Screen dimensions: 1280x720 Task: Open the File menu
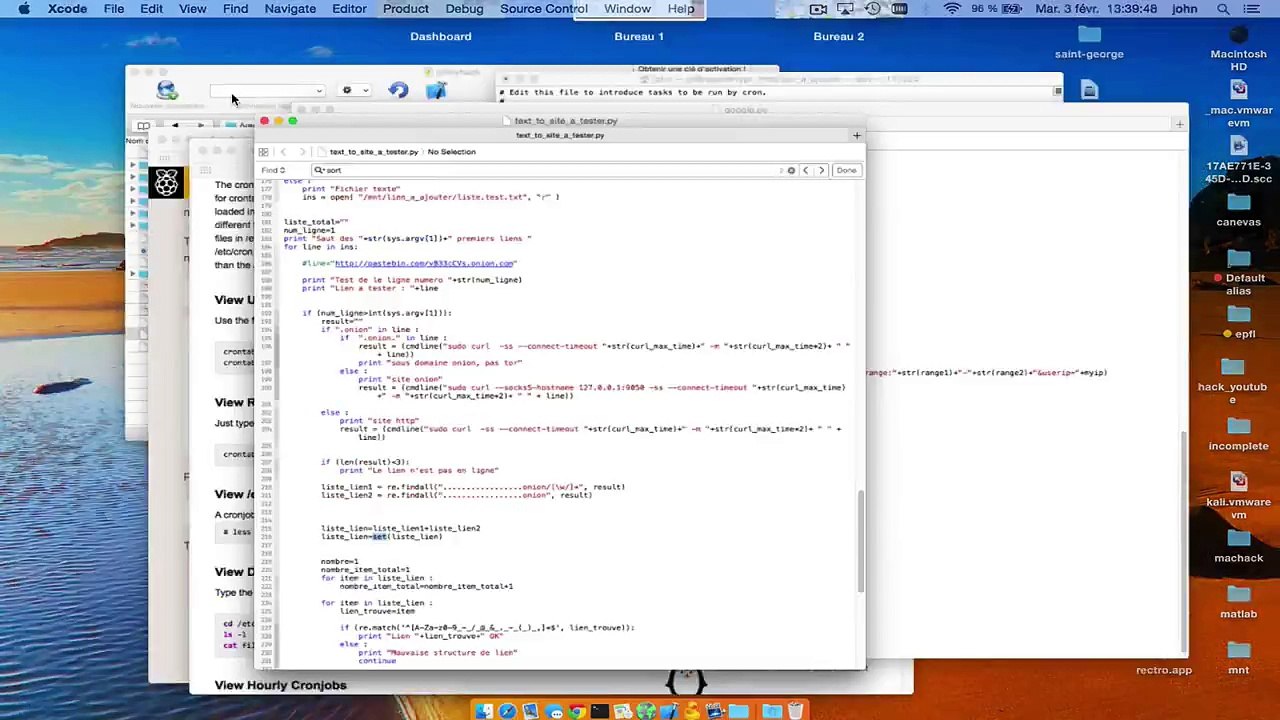click(114, 9)
